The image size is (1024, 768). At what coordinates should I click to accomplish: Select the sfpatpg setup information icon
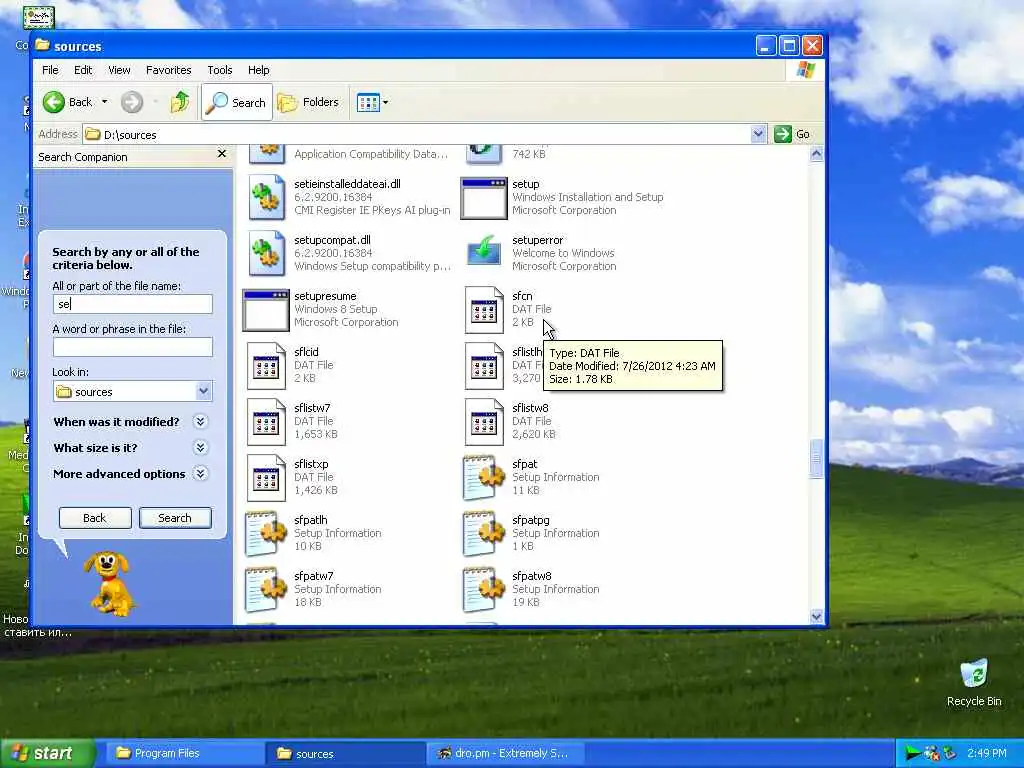pyautogui.click(x=484, y=534)
